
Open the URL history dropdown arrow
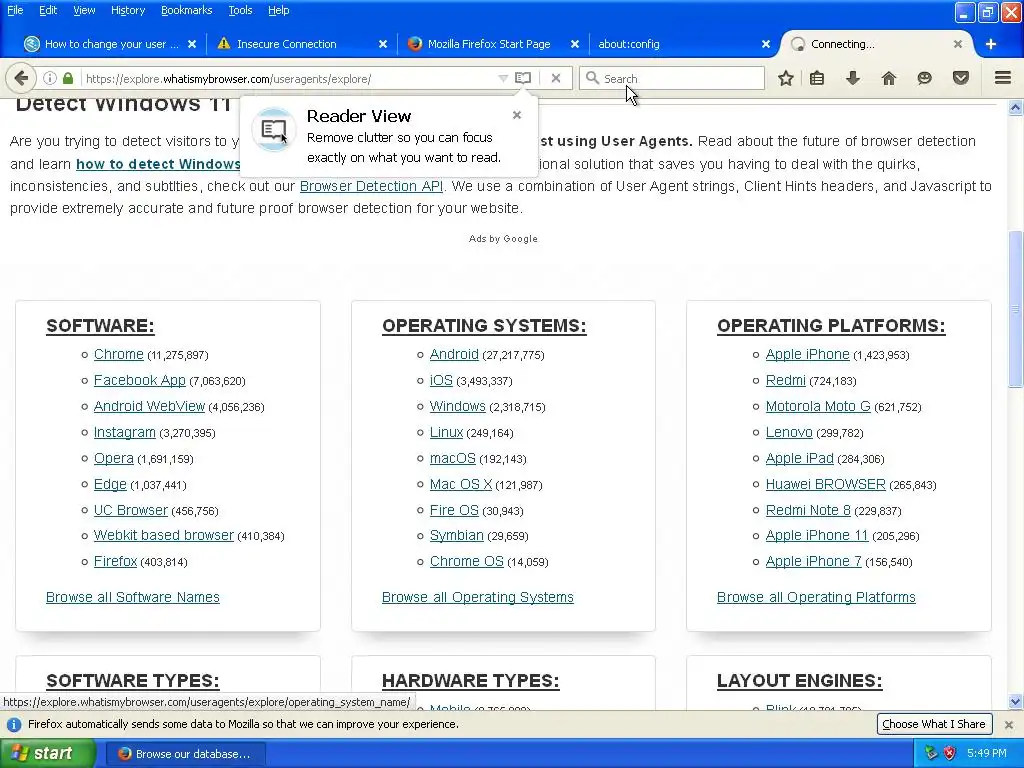[503, 78]
